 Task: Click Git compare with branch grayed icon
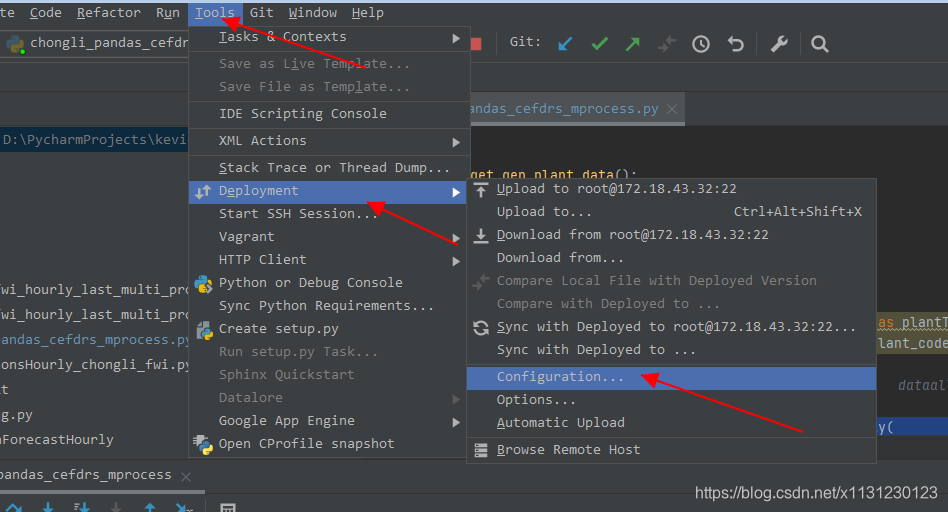[x=666, y=44]
